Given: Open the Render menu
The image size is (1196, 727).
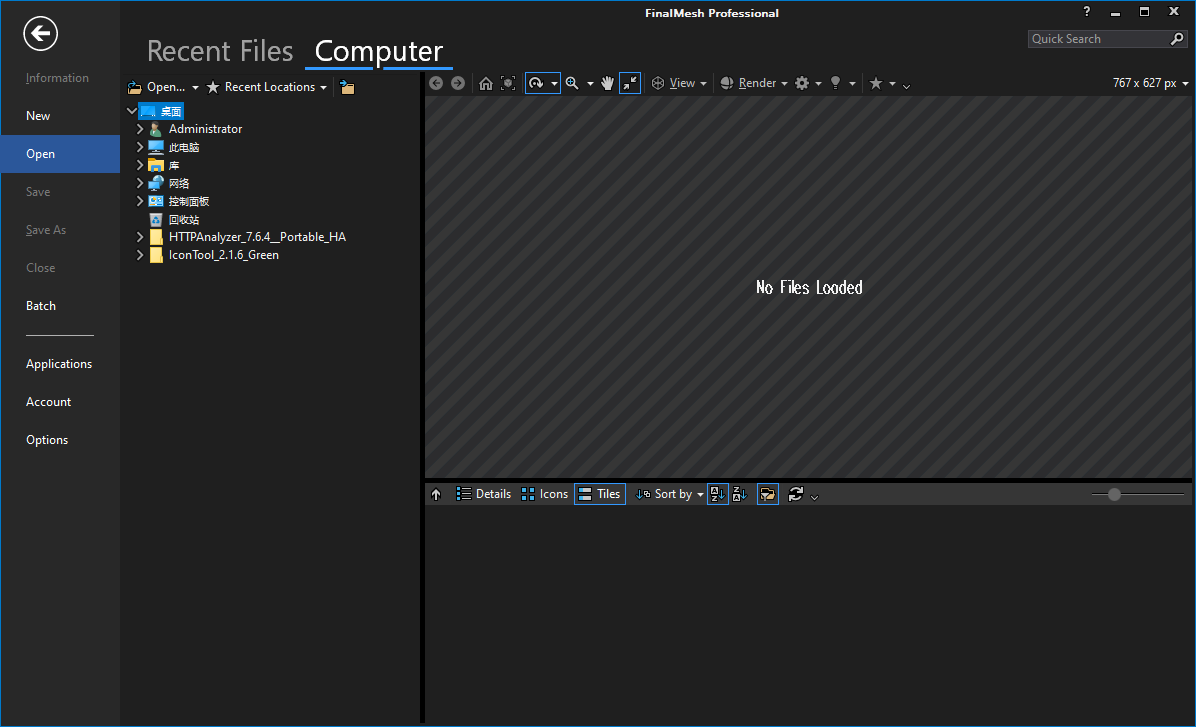Looking at the screenshot, I should [x=754, y=83].
